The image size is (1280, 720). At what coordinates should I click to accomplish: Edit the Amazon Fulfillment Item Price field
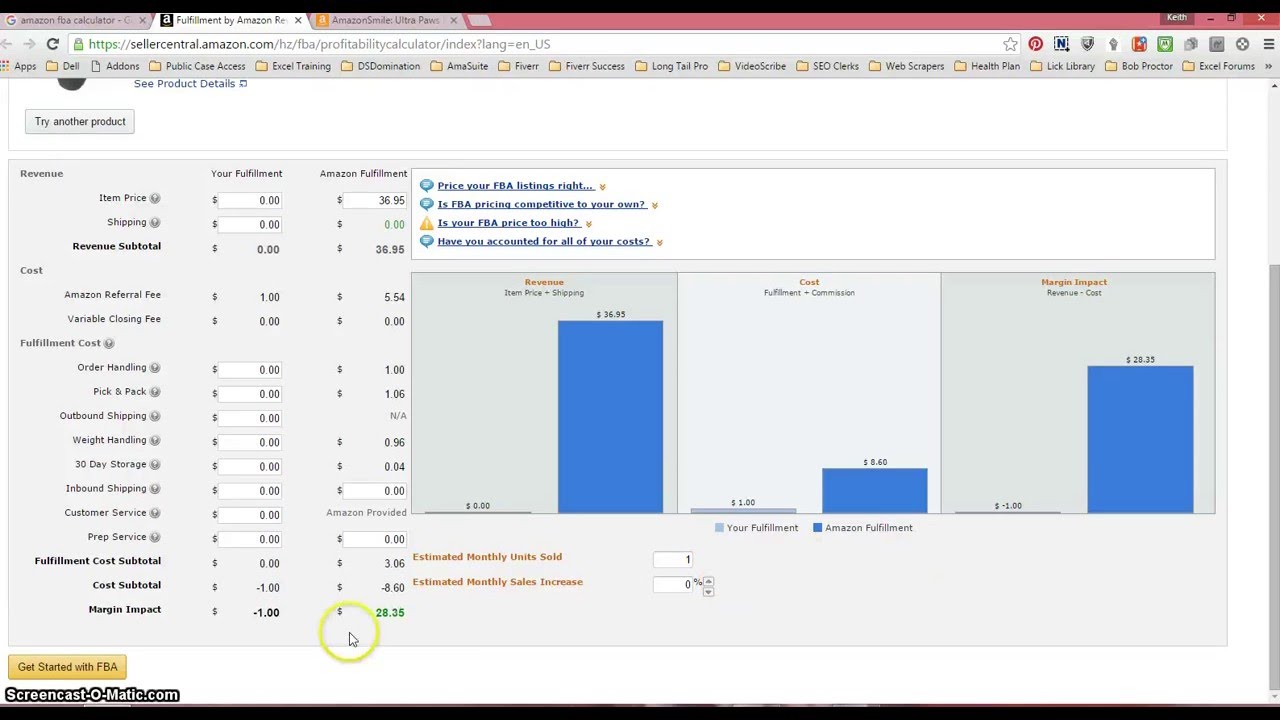(376, 200)
